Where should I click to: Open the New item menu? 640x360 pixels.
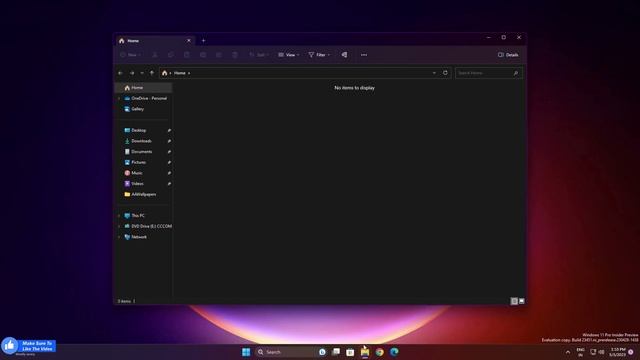click(131, 55)
